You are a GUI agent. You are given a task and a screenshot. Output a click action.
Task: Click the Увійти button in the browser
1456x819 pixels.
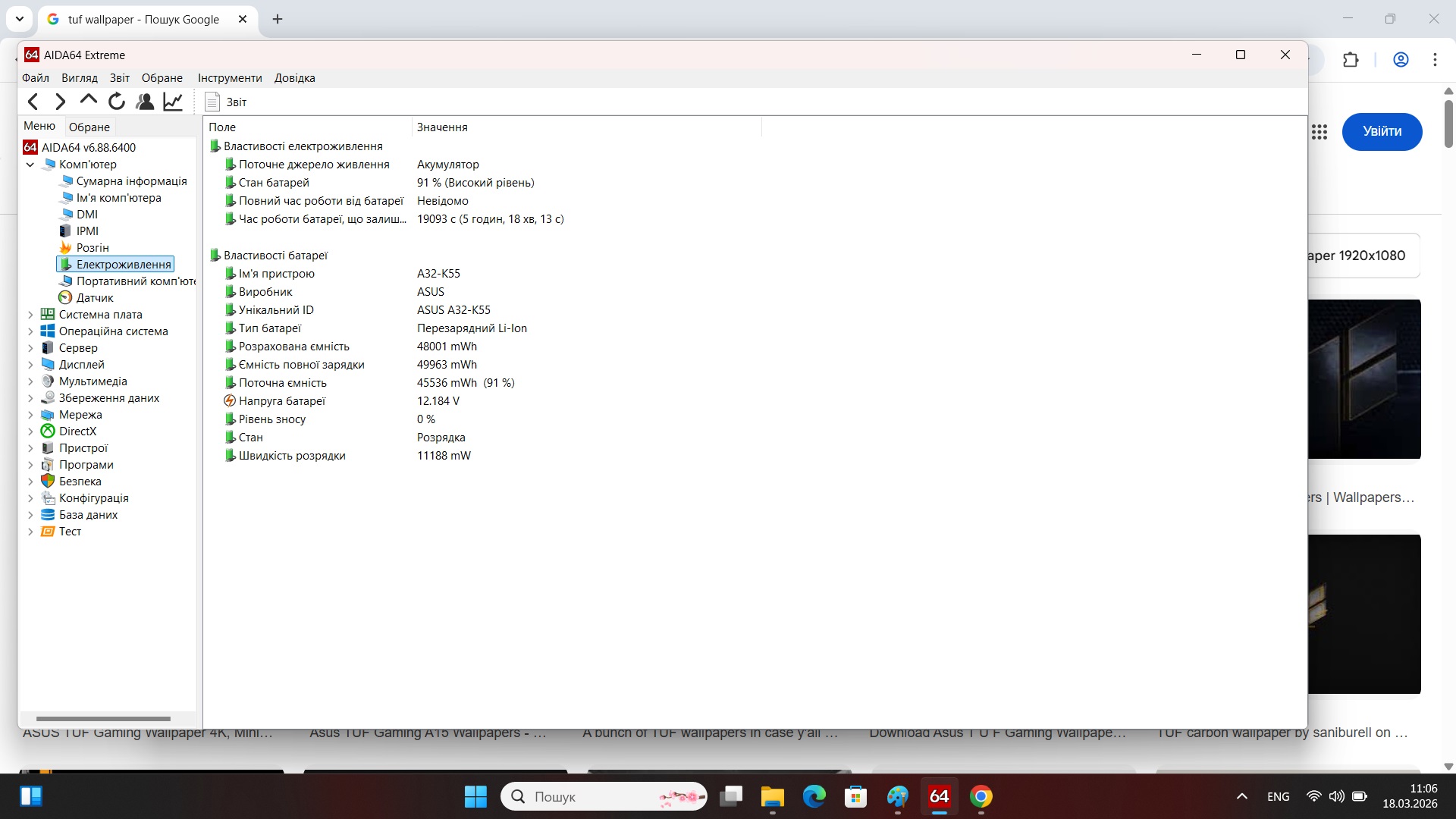coord(1381,131)
